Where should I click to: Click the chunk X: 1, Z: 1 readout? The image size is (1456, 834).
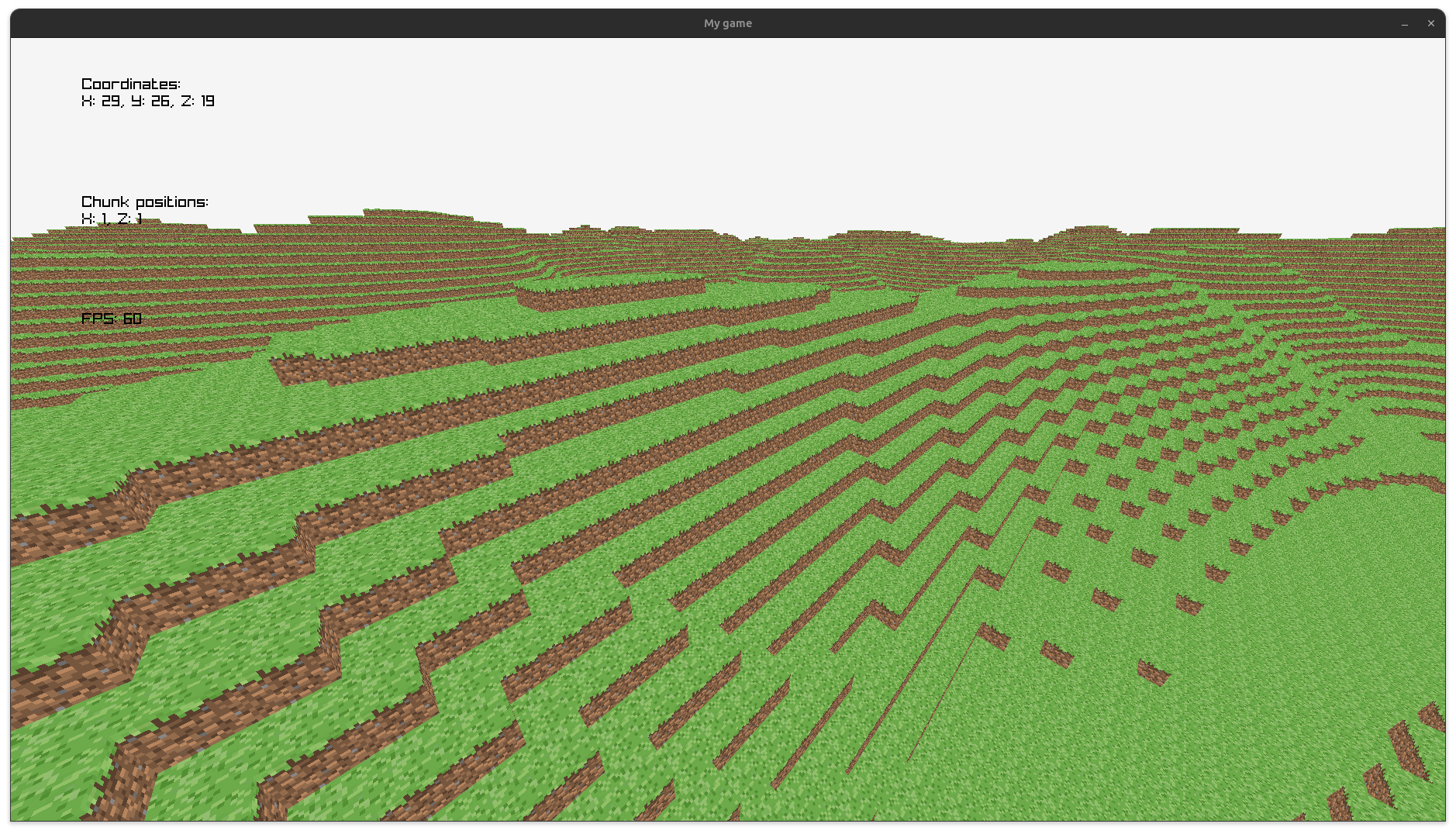112,219
